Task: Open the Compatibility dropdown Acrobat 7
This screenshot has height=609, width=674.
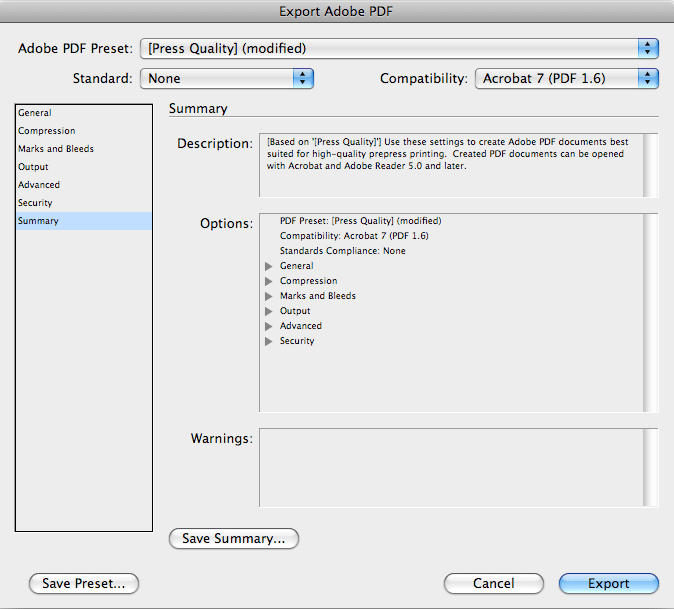Action: (567, 79)
